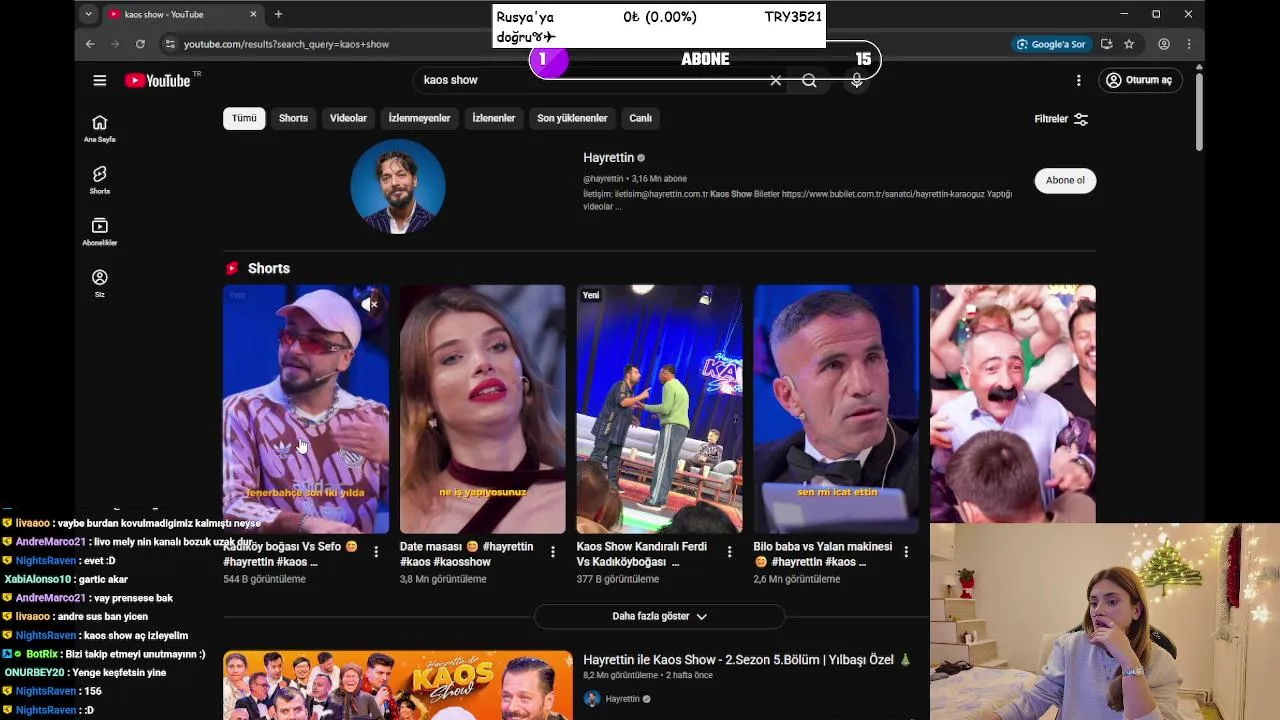Image resolution: width=1280 pixels, height=720 pixels.
Task: Click the browser forward arrow
Action: point(115,44)
